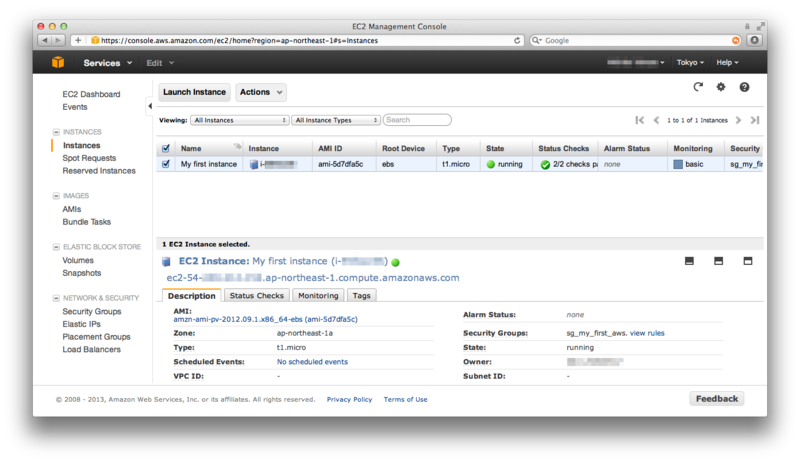
Task: Open Load Balancers in sidebar
Action: coord(92,350)
